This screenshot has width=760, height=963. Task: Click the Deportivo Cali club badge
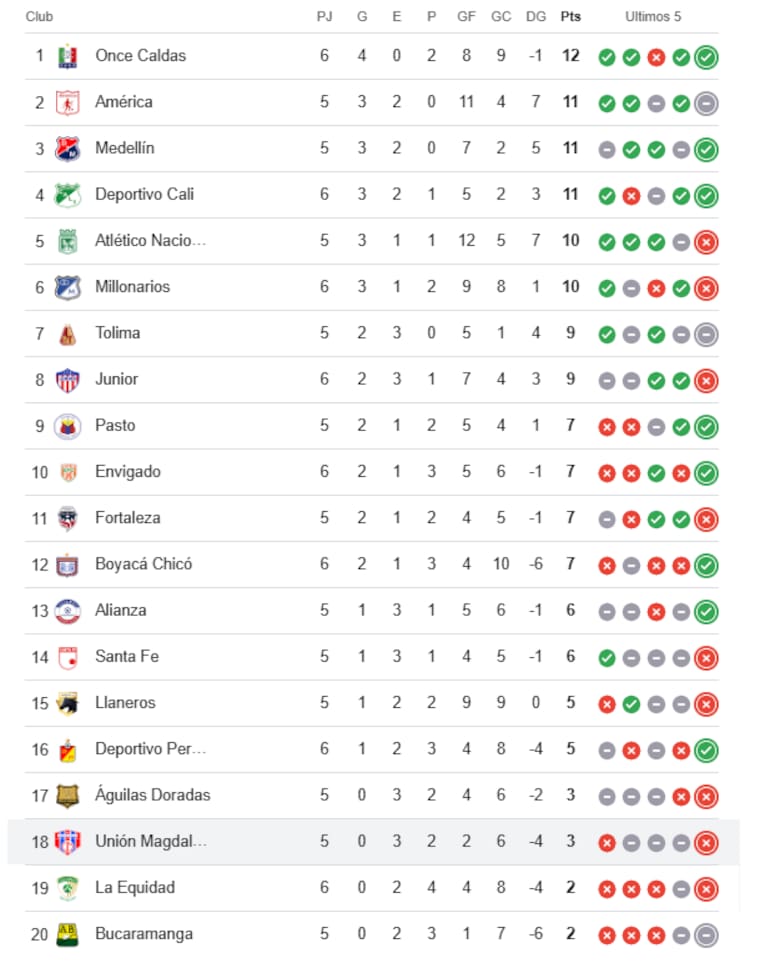(x=67, y=194)
